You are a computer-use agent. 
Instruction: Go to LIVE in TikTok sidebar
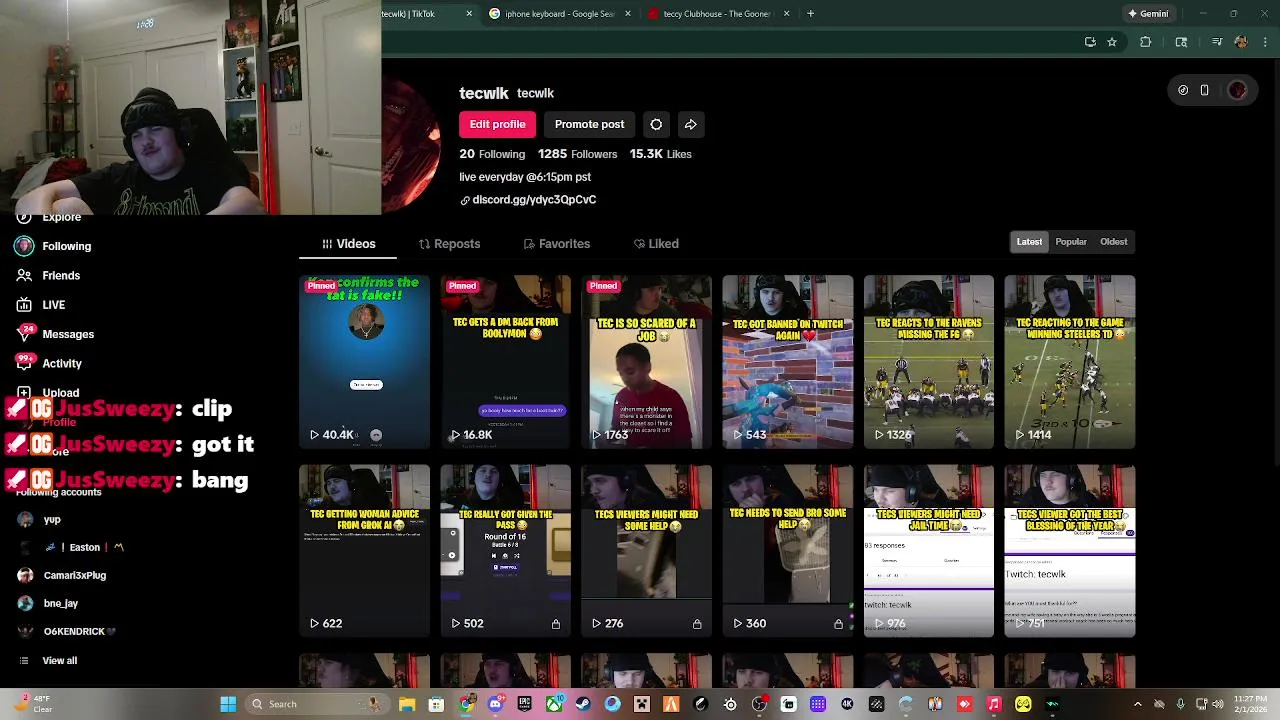tap(41, 305)
